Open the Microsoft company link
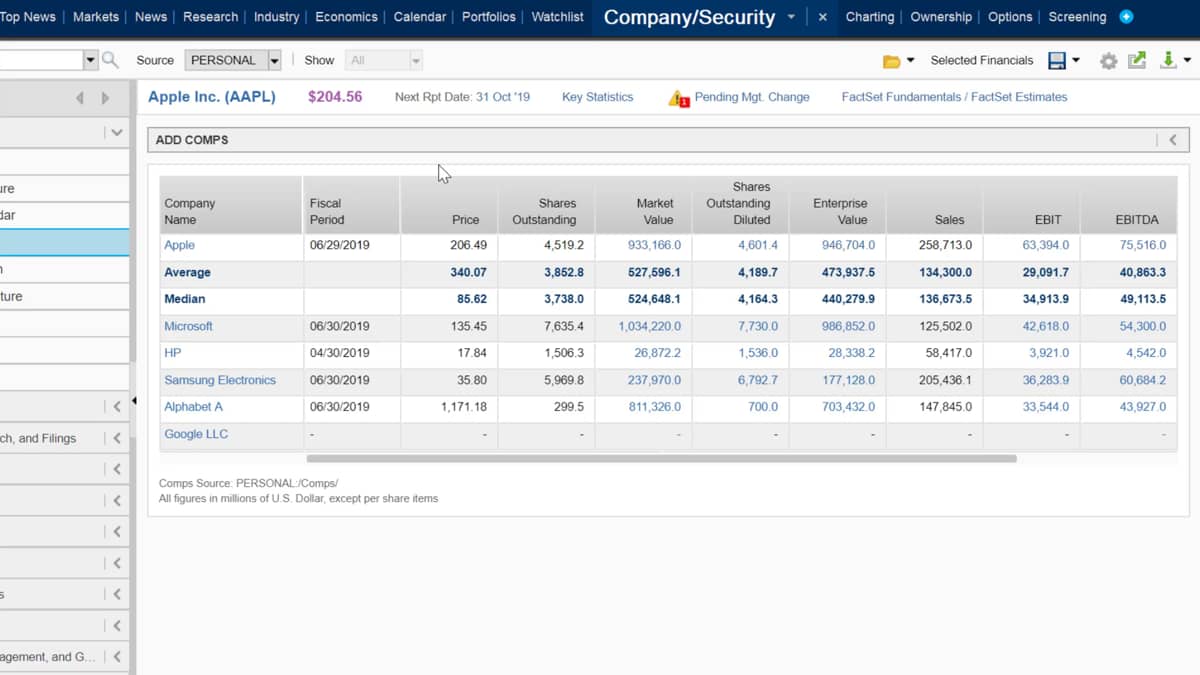1200x675 pixels. point(188,326)
